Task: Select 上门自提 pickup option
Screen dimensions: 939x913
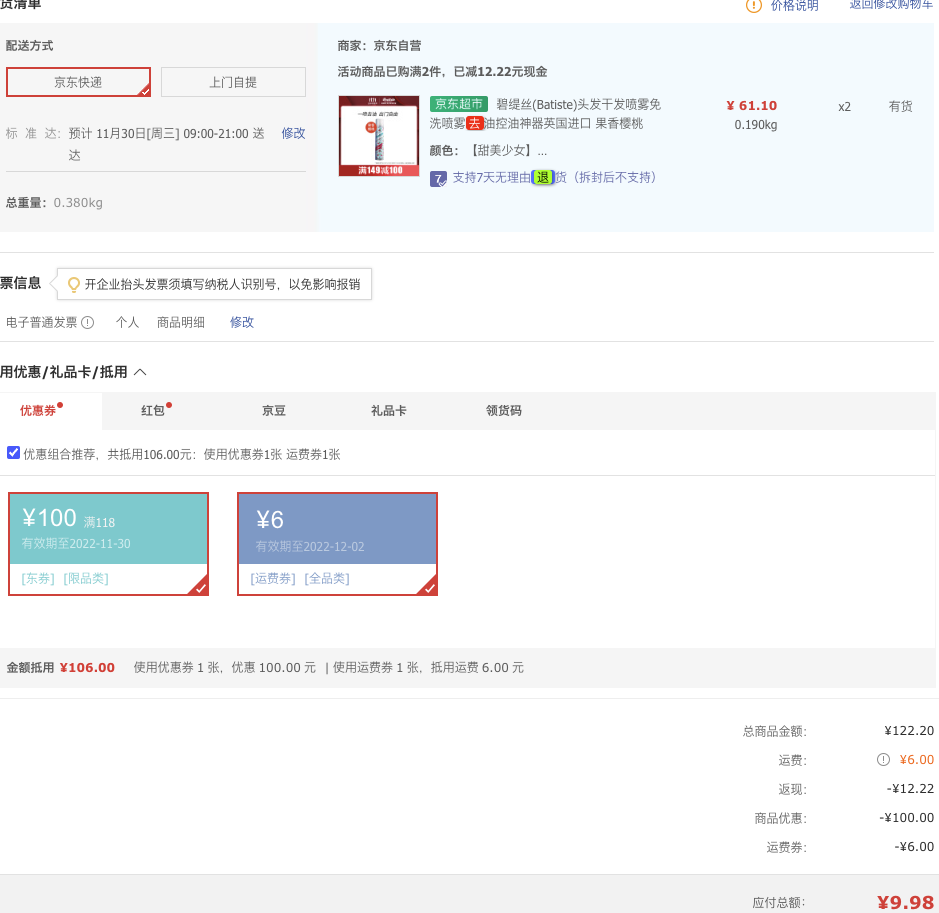Action: [x=233, y=82]
